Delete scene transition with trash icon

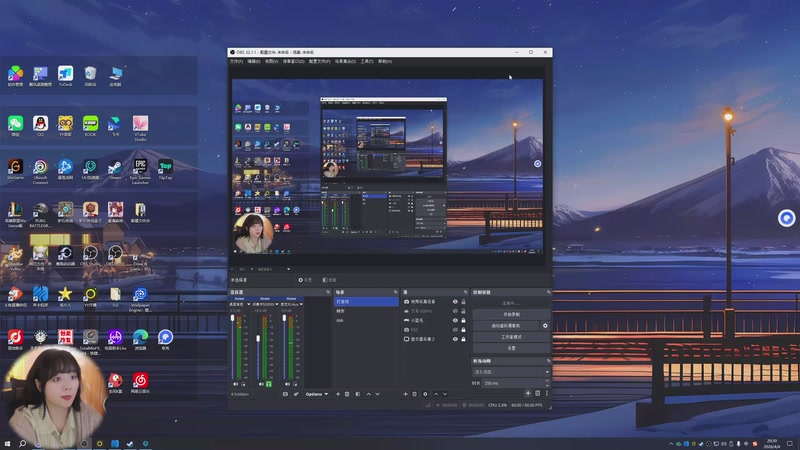tap(537, 393)
